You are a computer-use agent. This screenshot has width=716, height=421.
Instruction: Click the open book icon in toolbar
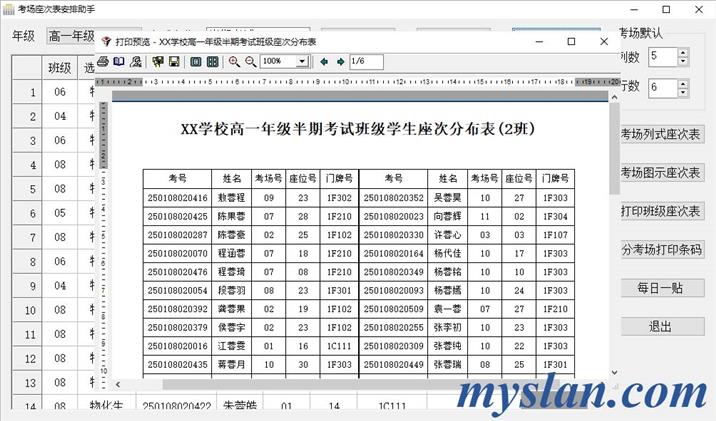pyautogui.click(x=119, y=61)
